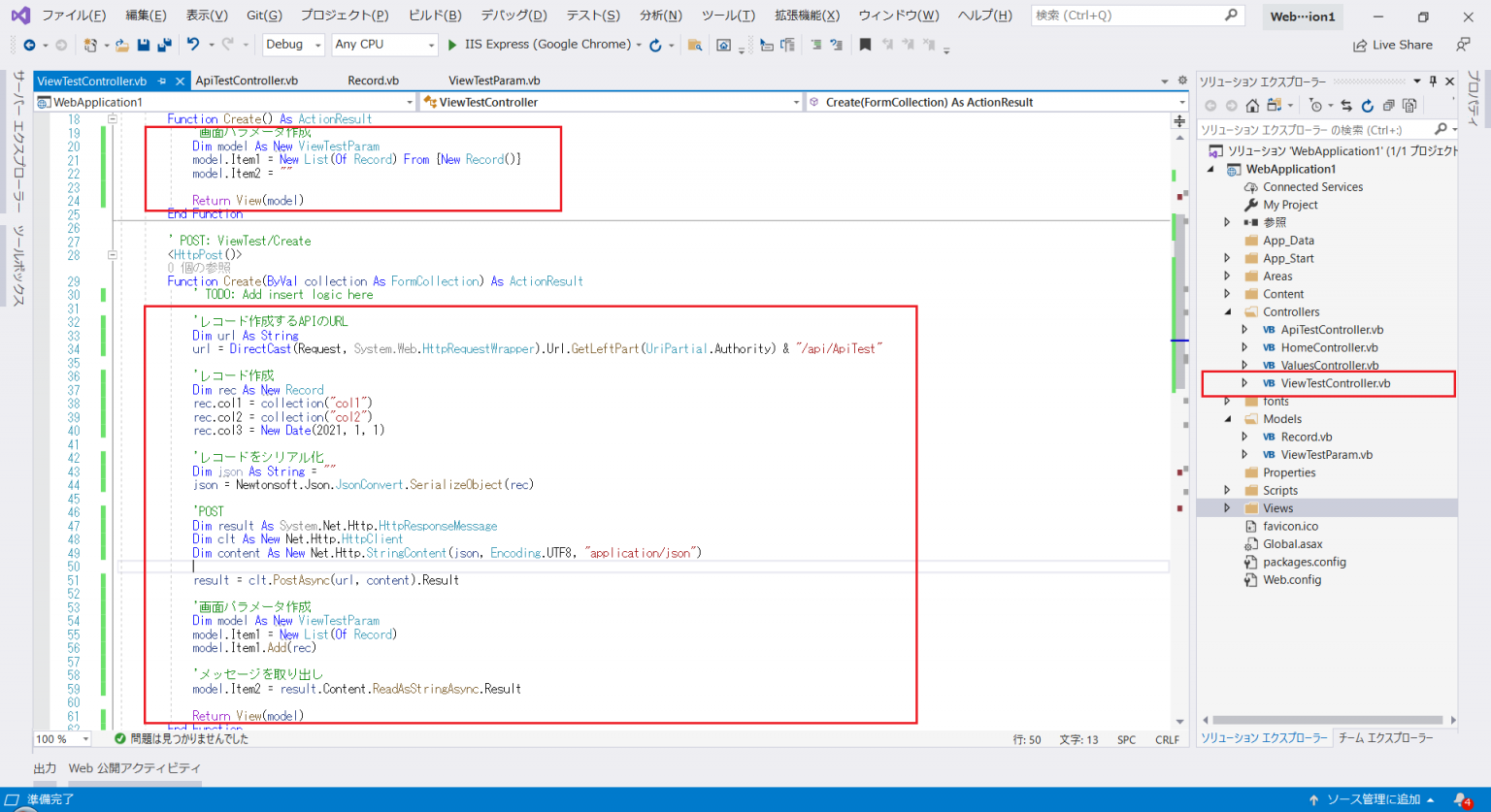Screen dimensions: 1491x812
Task: Undo the last edit
Action: tap(192, 44)
